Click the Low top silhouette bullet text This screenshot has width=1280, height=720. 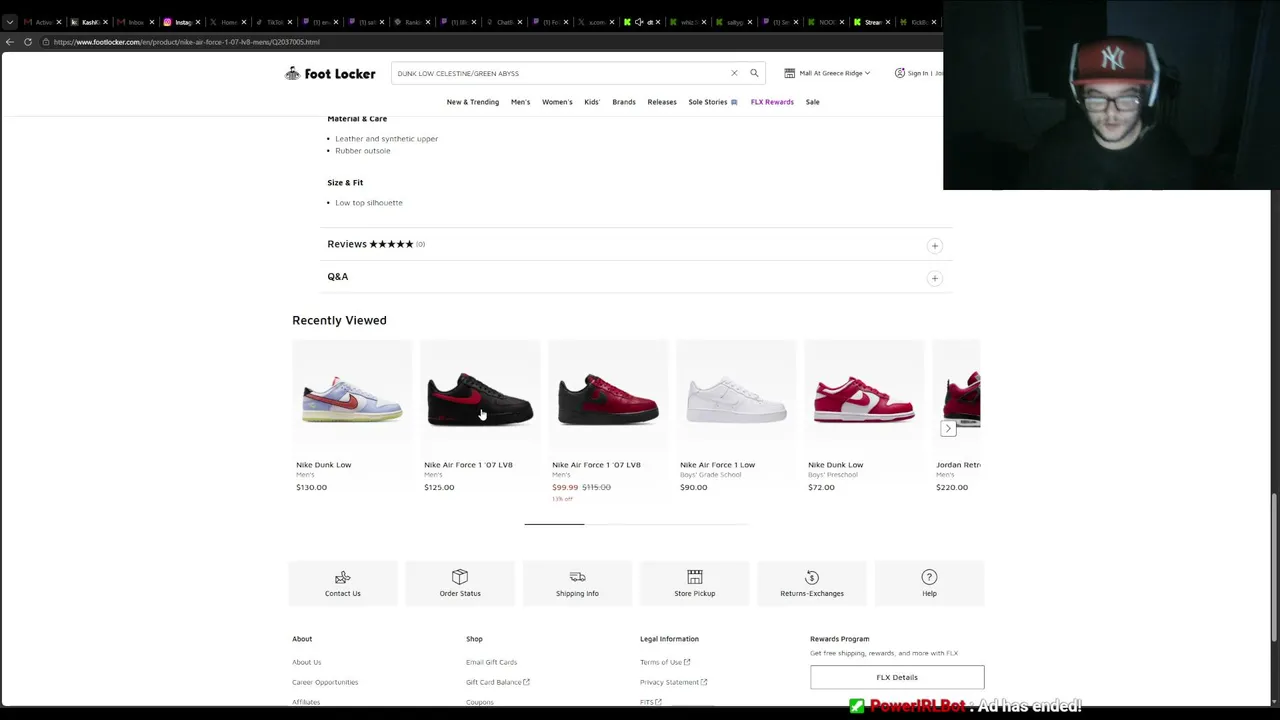pos(369,203)
